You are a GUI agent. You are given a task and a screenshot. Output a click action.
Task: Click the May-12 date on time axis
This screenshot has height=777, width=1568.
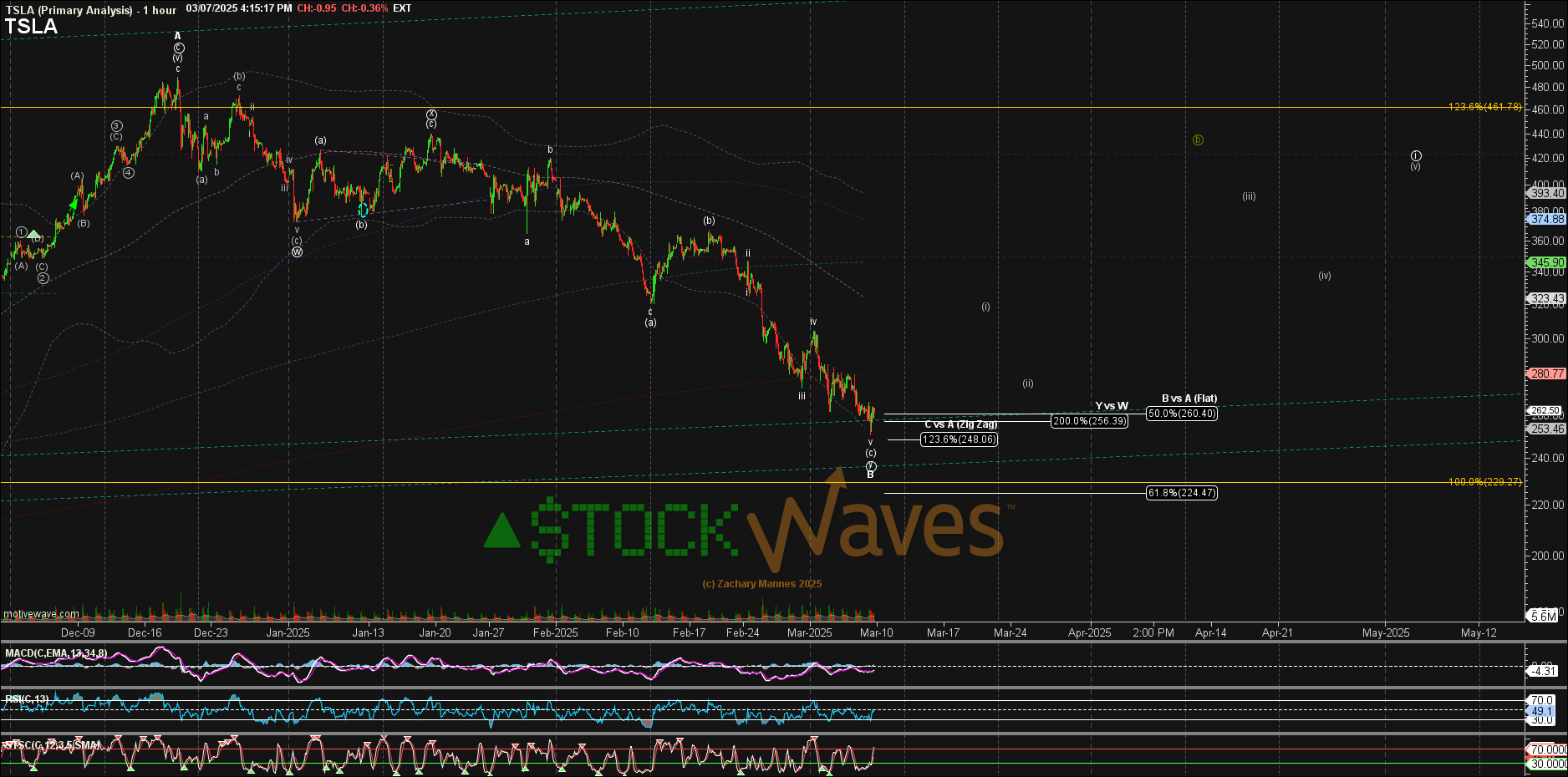[1479, 632]
